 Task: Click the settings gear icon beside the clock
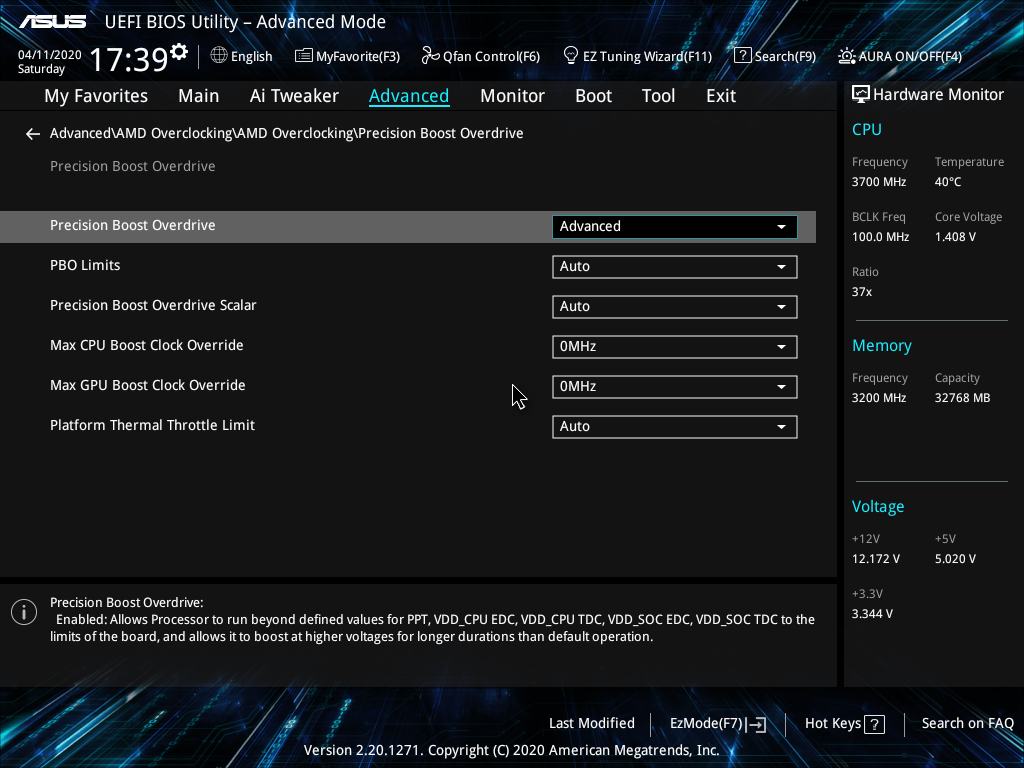(178, 52)
